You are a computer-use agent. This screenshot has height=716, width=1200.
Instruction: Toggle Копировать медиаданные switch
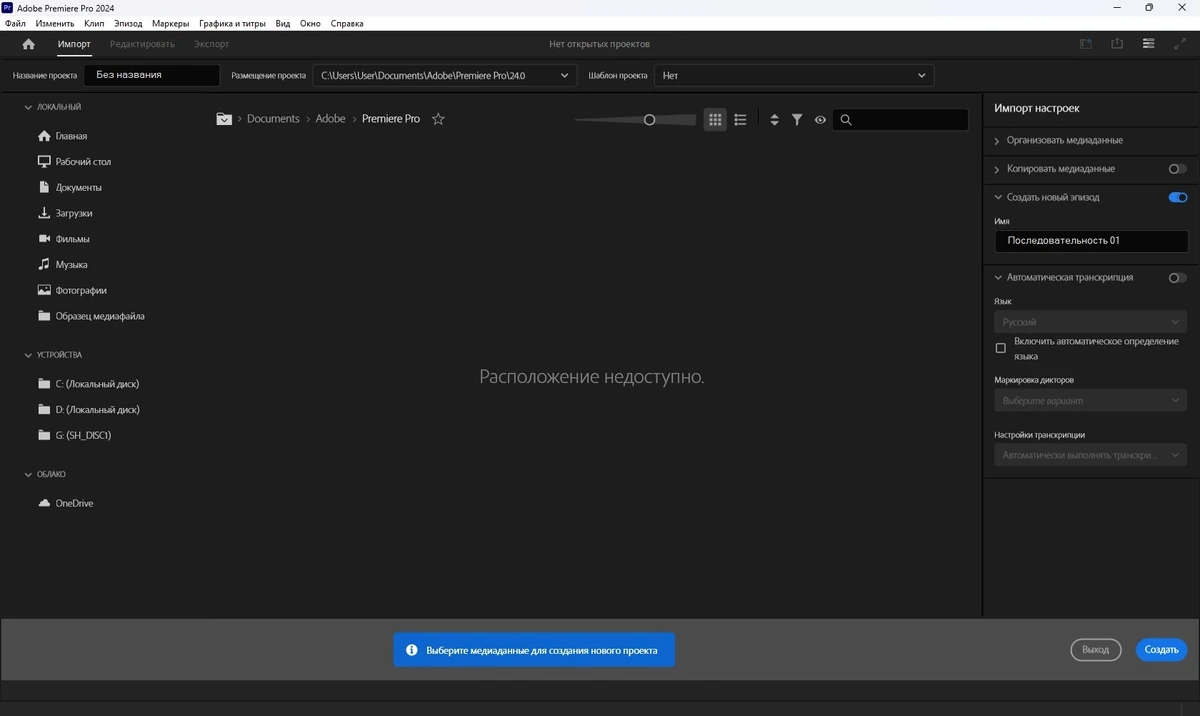click(1178, 169)
